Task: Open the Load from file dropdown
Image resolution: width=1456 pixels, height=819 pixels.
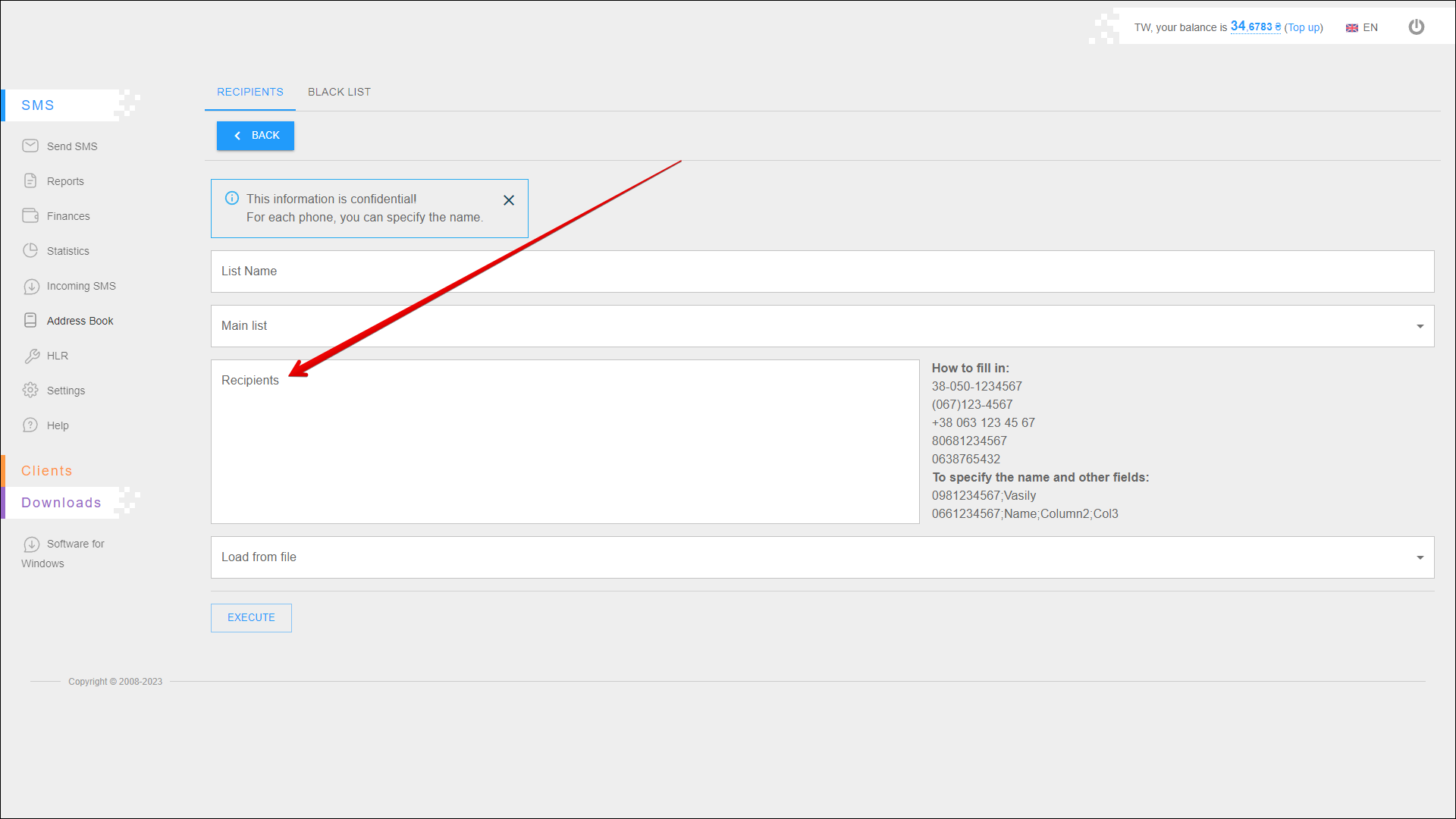Action: (x=1420, y=557)
